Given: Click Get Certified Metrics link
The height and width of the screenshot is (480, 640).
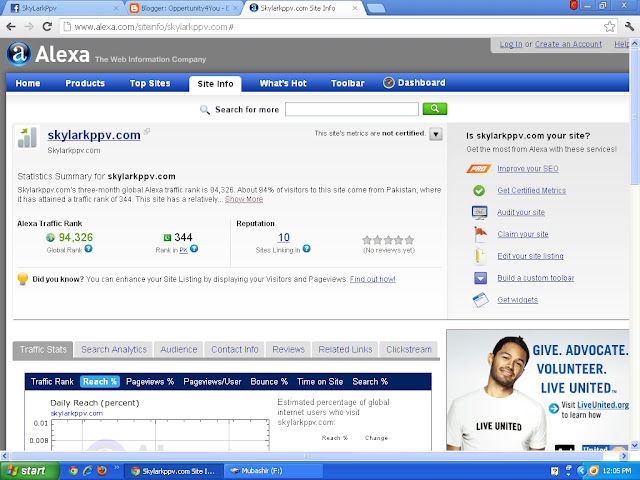Looking at the screenshot, I should [x=531, y=191].
